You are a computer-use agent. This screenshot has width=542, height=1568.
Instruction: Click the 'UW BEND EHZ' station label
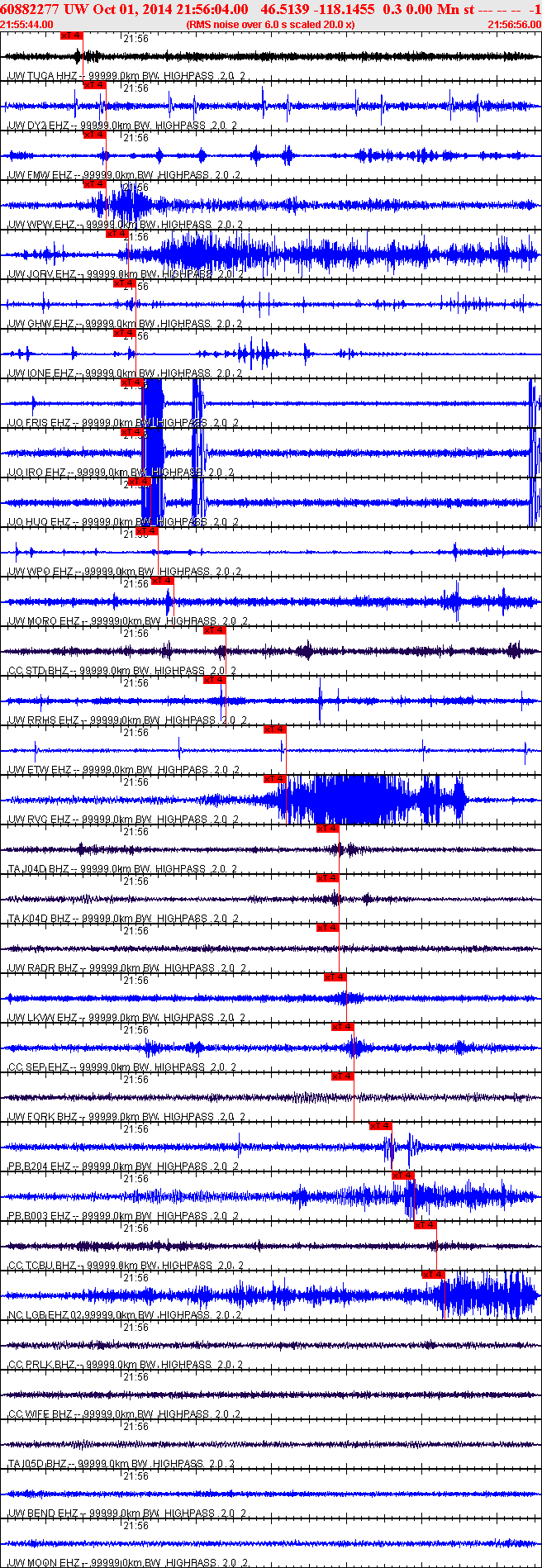tap(42, 1513)
